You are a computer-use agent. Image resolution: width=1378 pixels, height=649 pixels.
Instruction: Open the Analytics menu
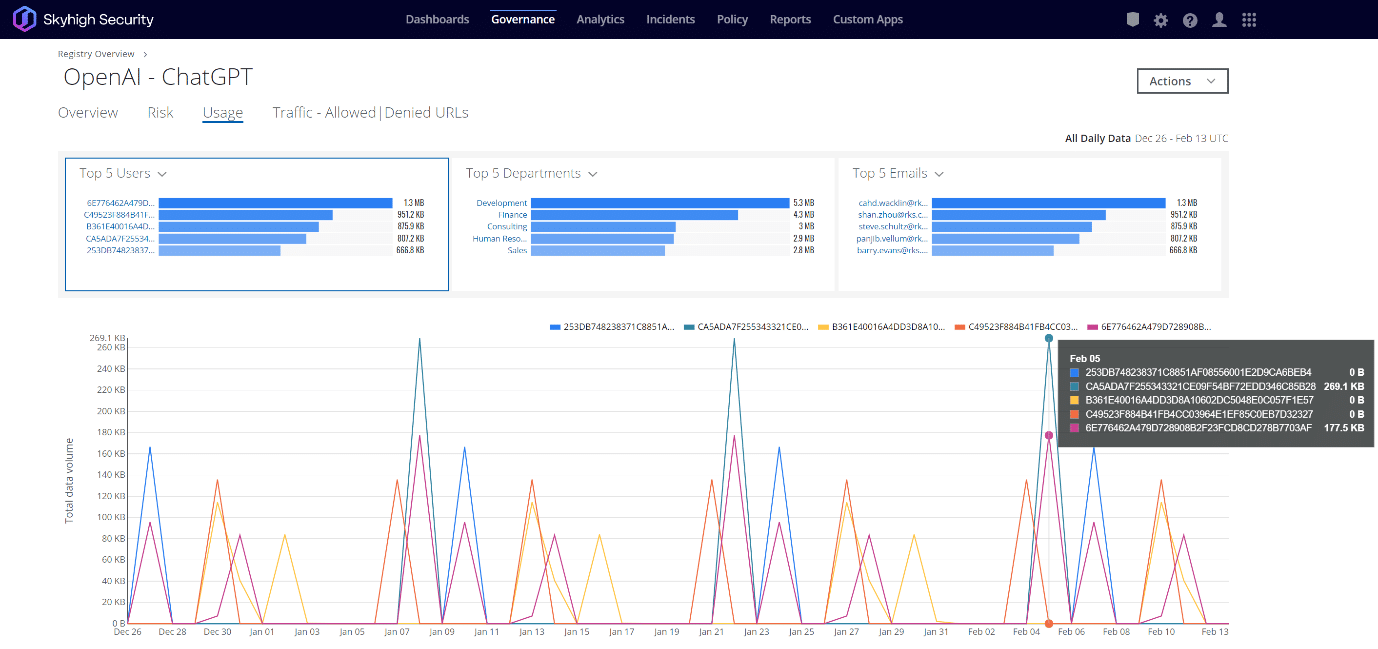pos(600,20)
